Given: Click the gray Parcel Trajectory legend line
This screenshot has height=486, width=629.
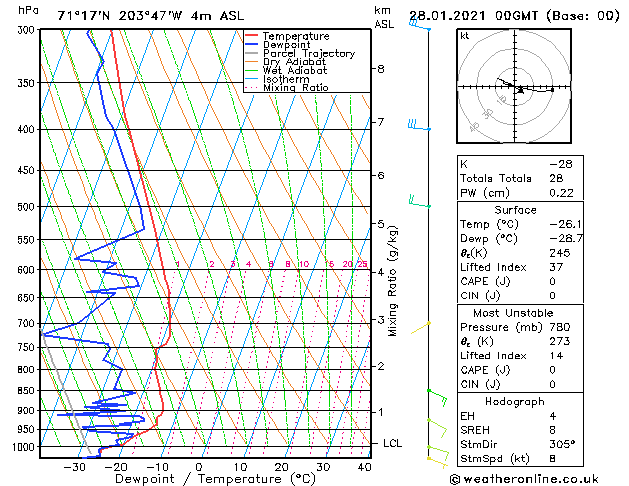Looking at the screenshot, I should pos(252,53).
